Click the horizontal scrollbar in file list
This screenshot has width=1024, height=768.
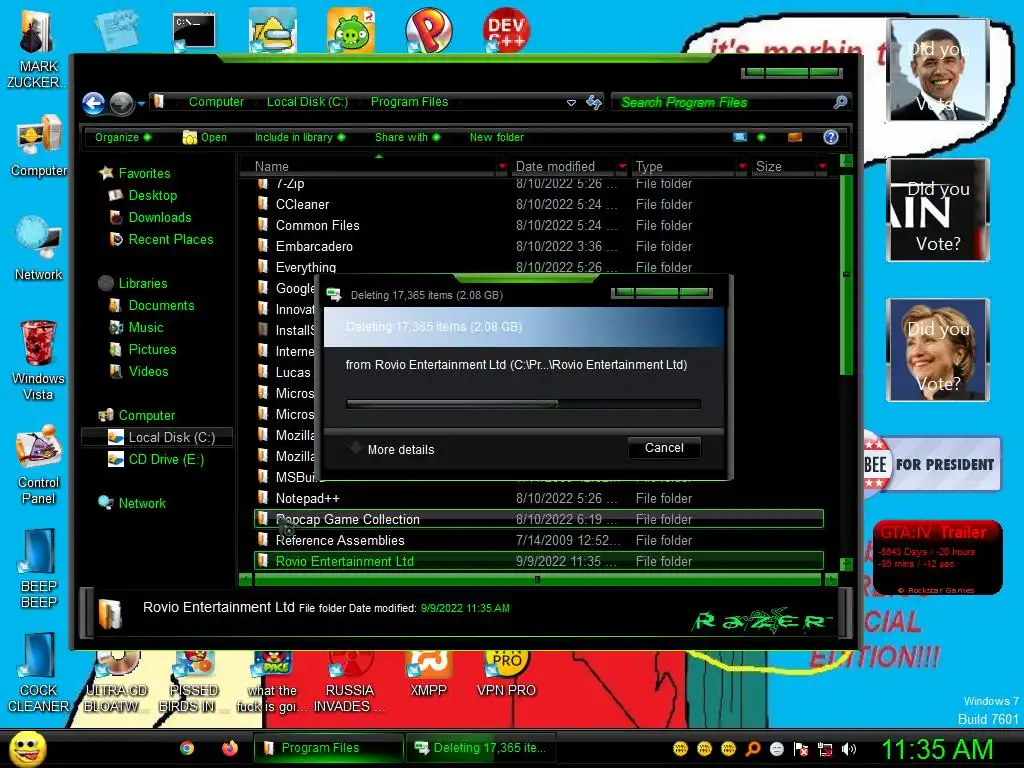(537, 579)
